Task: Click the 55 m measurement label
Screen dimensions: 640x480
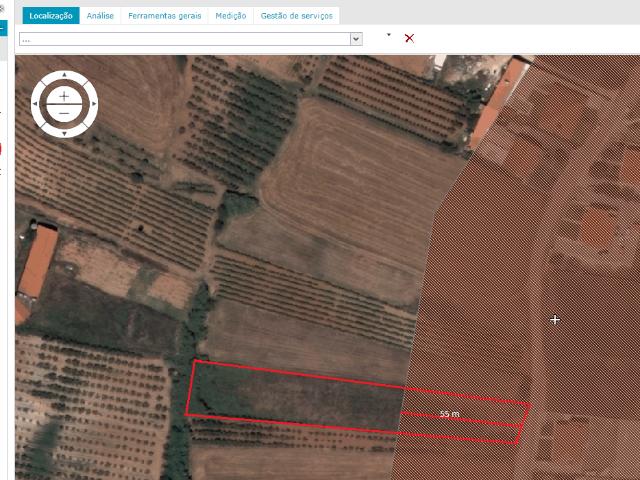Action: (x=449, y=413)
